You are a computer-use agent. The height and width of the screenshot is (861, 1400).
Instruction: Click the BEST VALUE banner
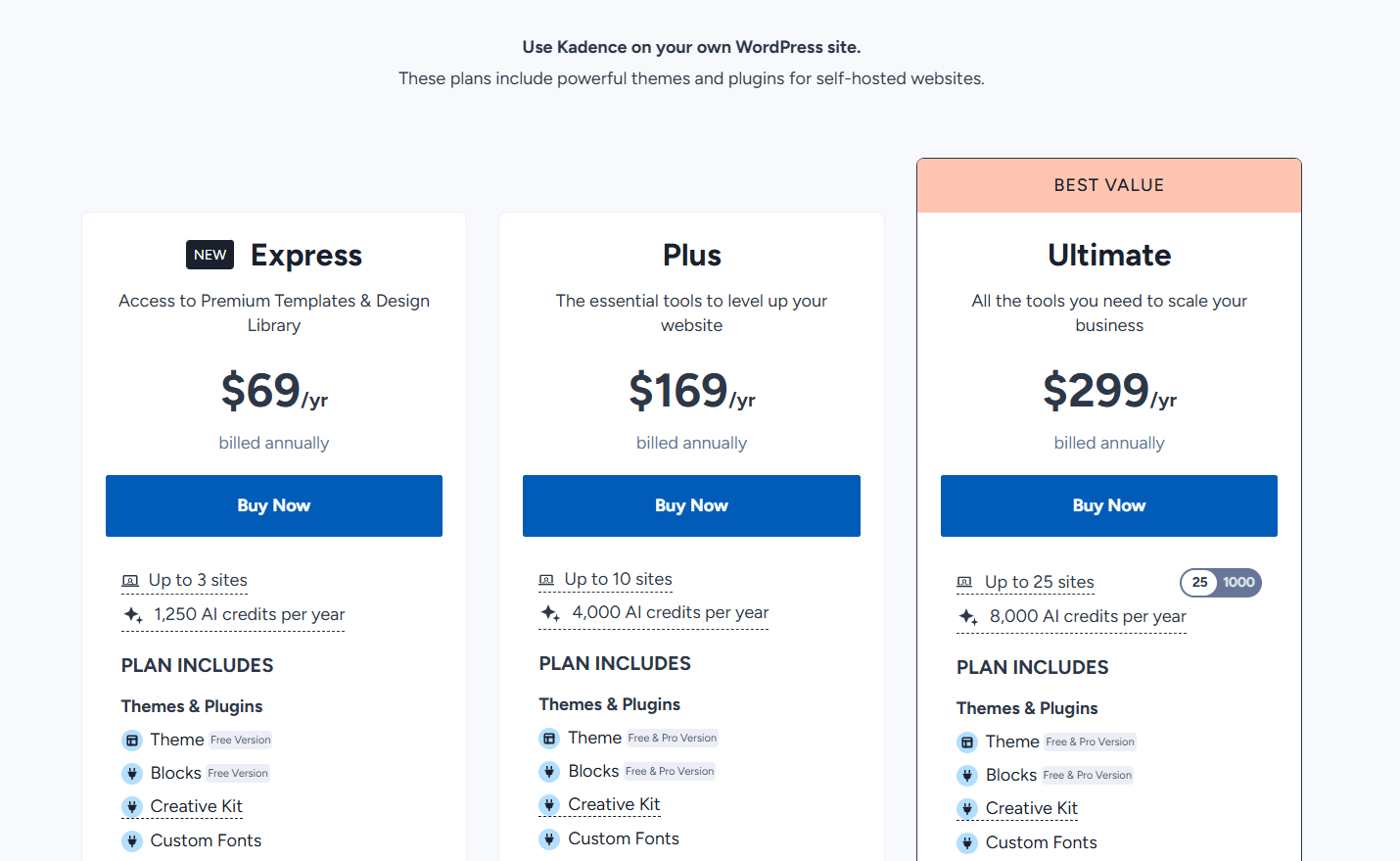click(x=1108, y=185)
